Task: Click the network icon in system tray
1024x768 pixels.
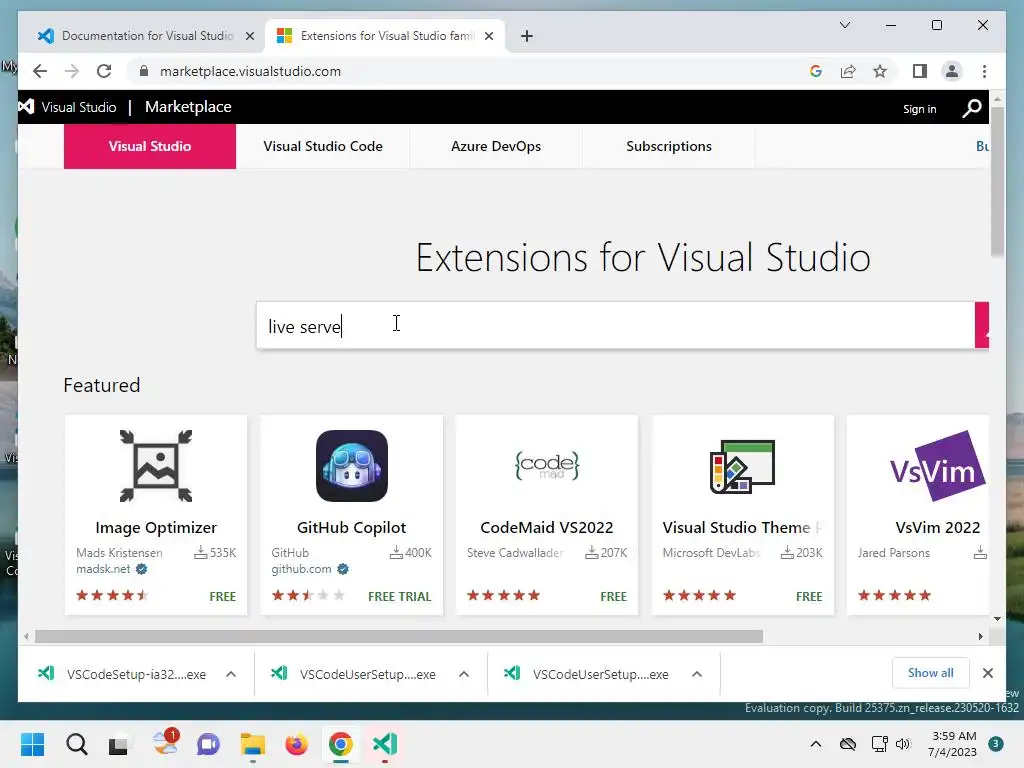Action: coord(879,744)
